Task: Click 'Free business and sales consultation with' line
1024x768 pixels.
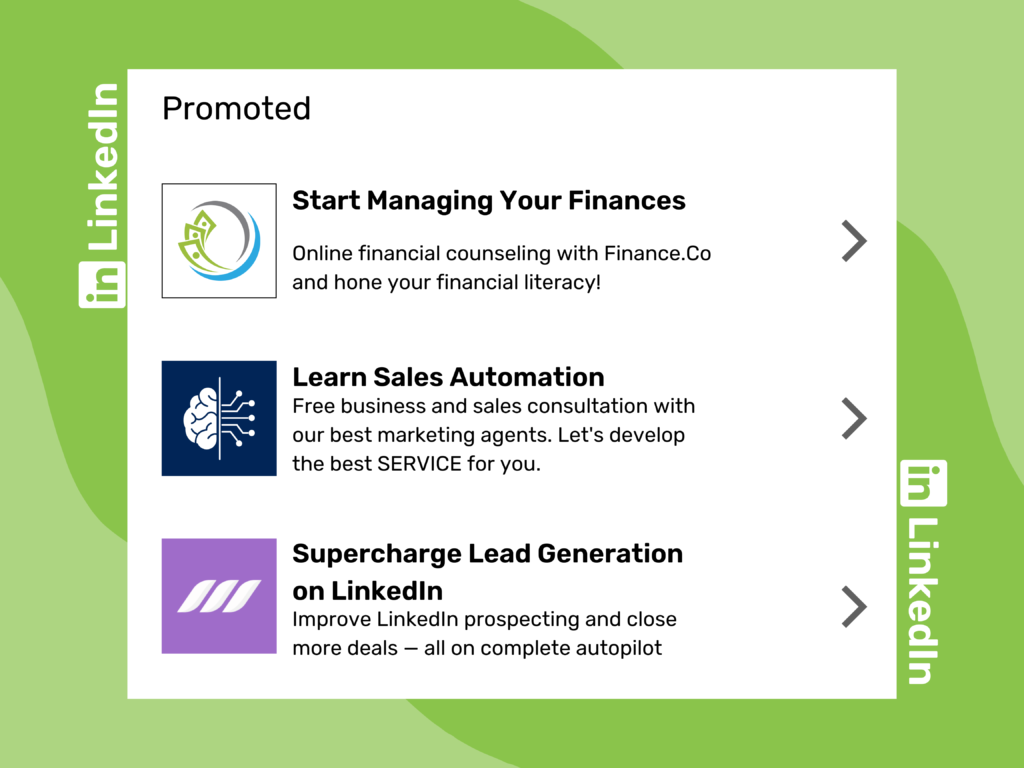Action: point(493,406)
